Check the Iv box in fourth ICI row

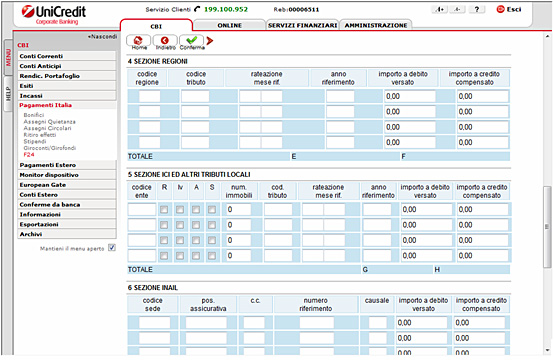tap(180, 256)
